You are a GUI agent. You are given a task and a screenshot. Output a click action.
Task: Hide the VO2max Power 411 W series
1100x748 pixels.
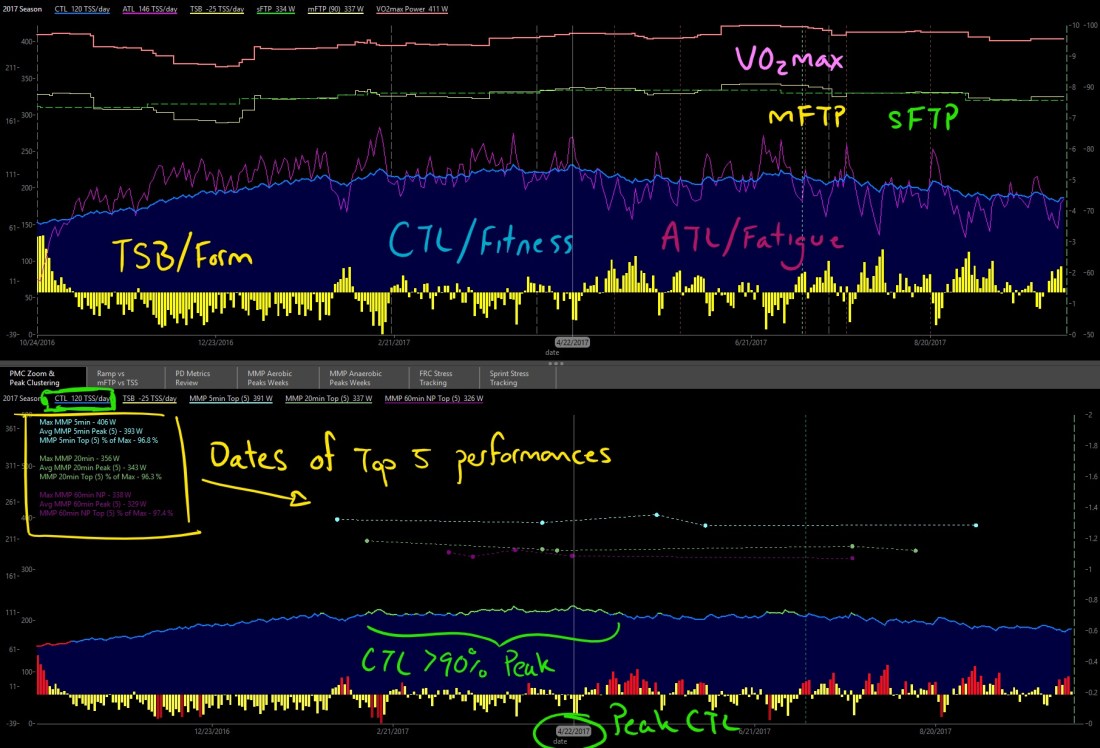click(x=410, y=9)
